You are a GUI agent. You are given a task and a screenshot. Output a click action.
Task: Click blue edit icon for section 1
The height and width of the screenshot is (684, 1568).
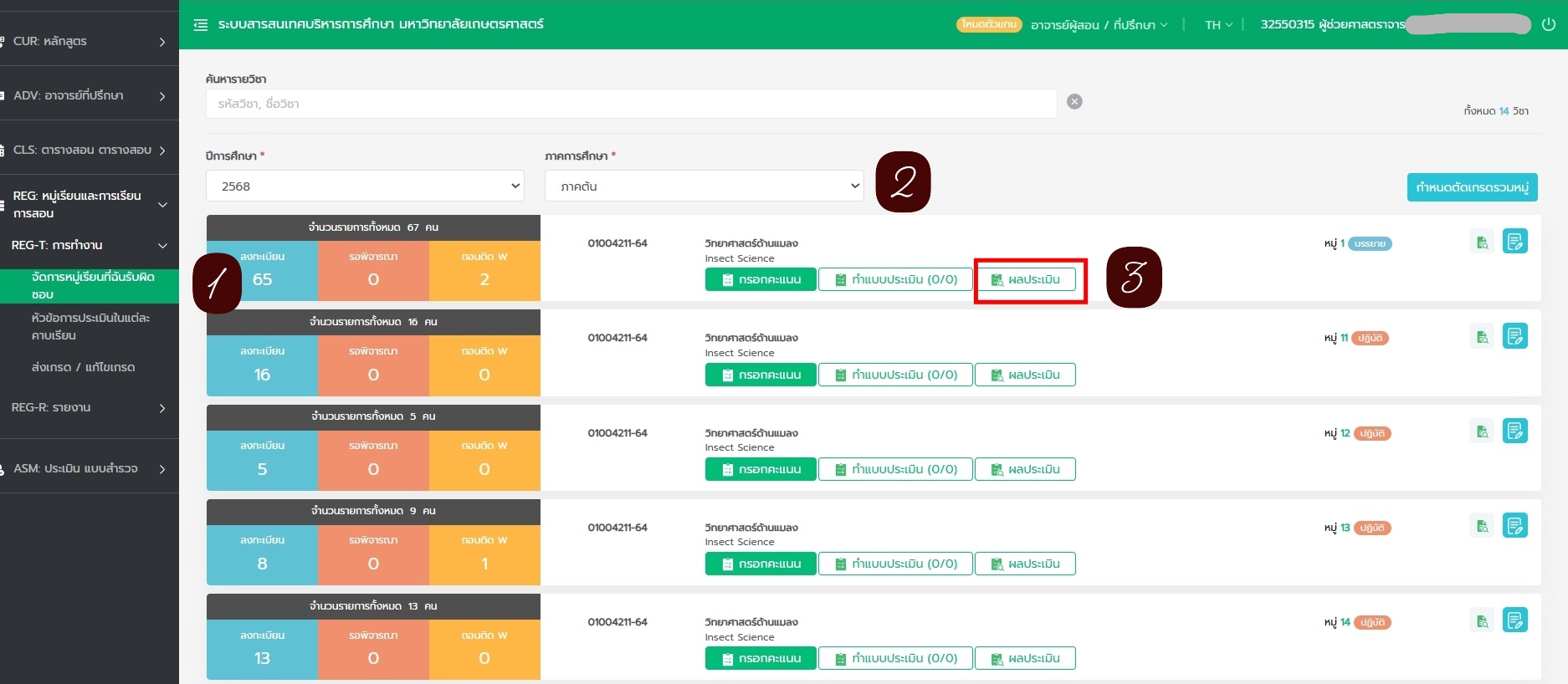[1514, 242]
